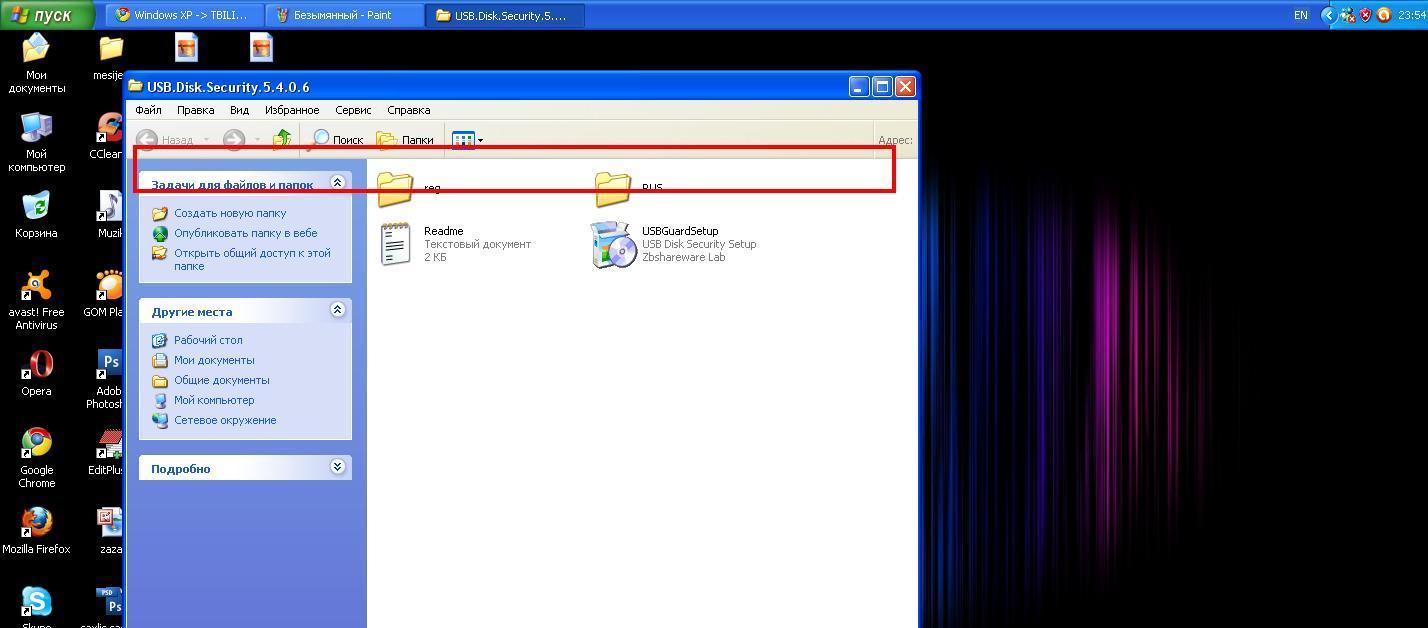This screenshot has height=628, width=1428.
Task: Select the RUS folder icon
Action: point(613,188)
